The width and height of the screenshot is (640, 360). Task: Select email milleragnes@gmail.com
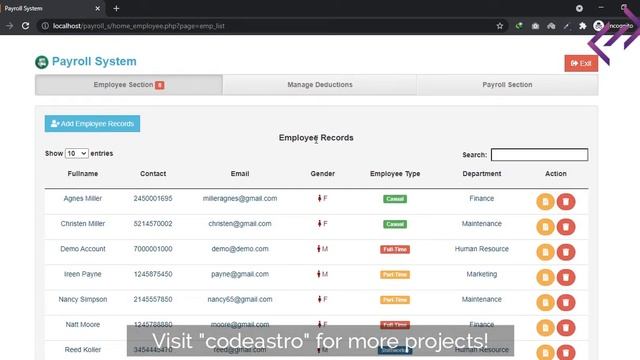[240, 198]
